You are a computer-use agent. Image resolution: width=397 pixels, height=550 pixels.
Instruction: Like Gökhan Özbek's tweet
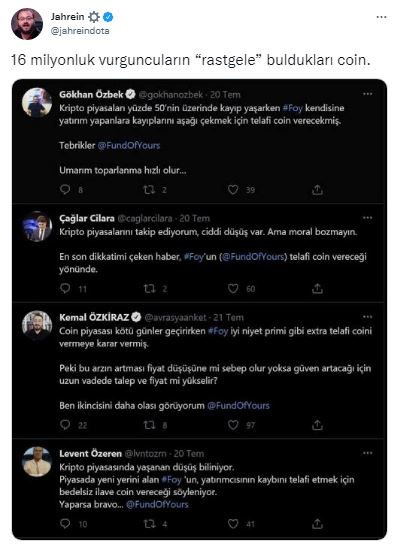(233, 190)
